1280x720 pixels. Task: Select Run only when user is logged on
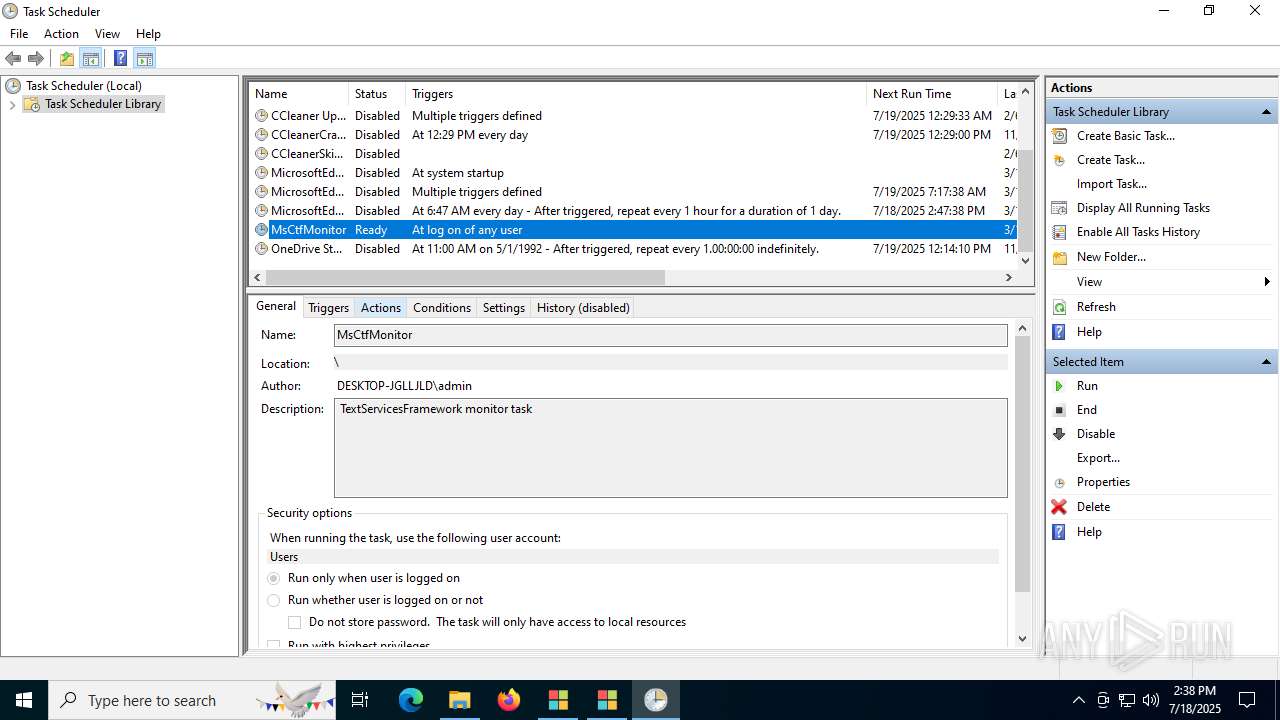point(274,578)
